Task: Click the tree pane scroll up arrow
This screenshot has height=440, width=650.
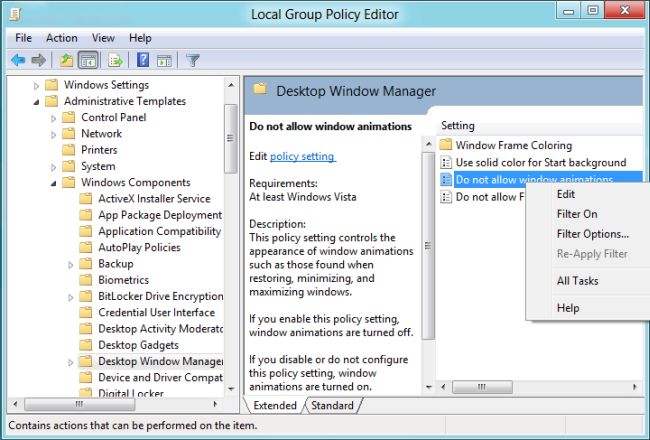Action: (x=231, y=85)
